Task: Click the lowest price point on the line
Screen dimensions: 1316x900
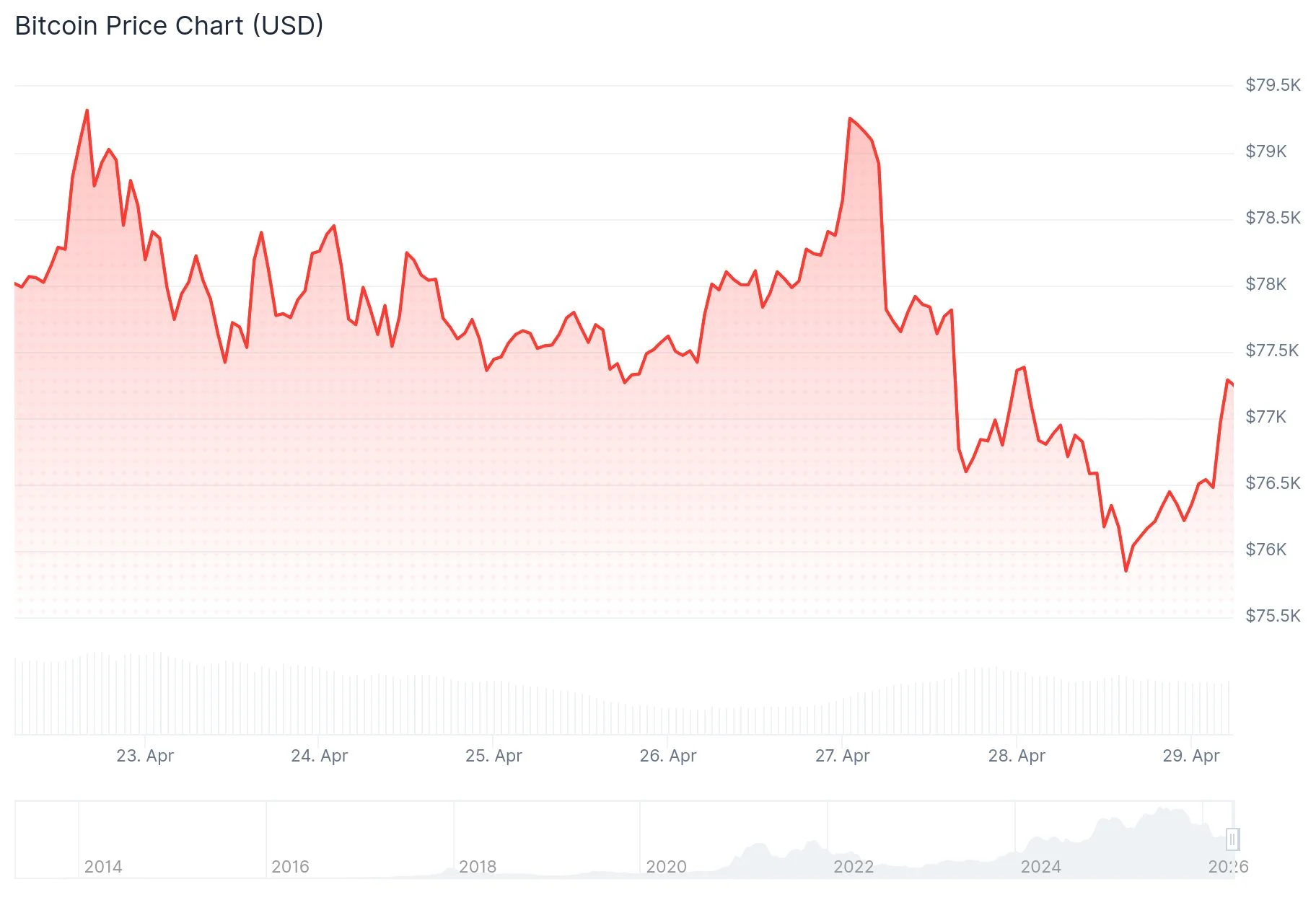Action: pos(1126,570)
